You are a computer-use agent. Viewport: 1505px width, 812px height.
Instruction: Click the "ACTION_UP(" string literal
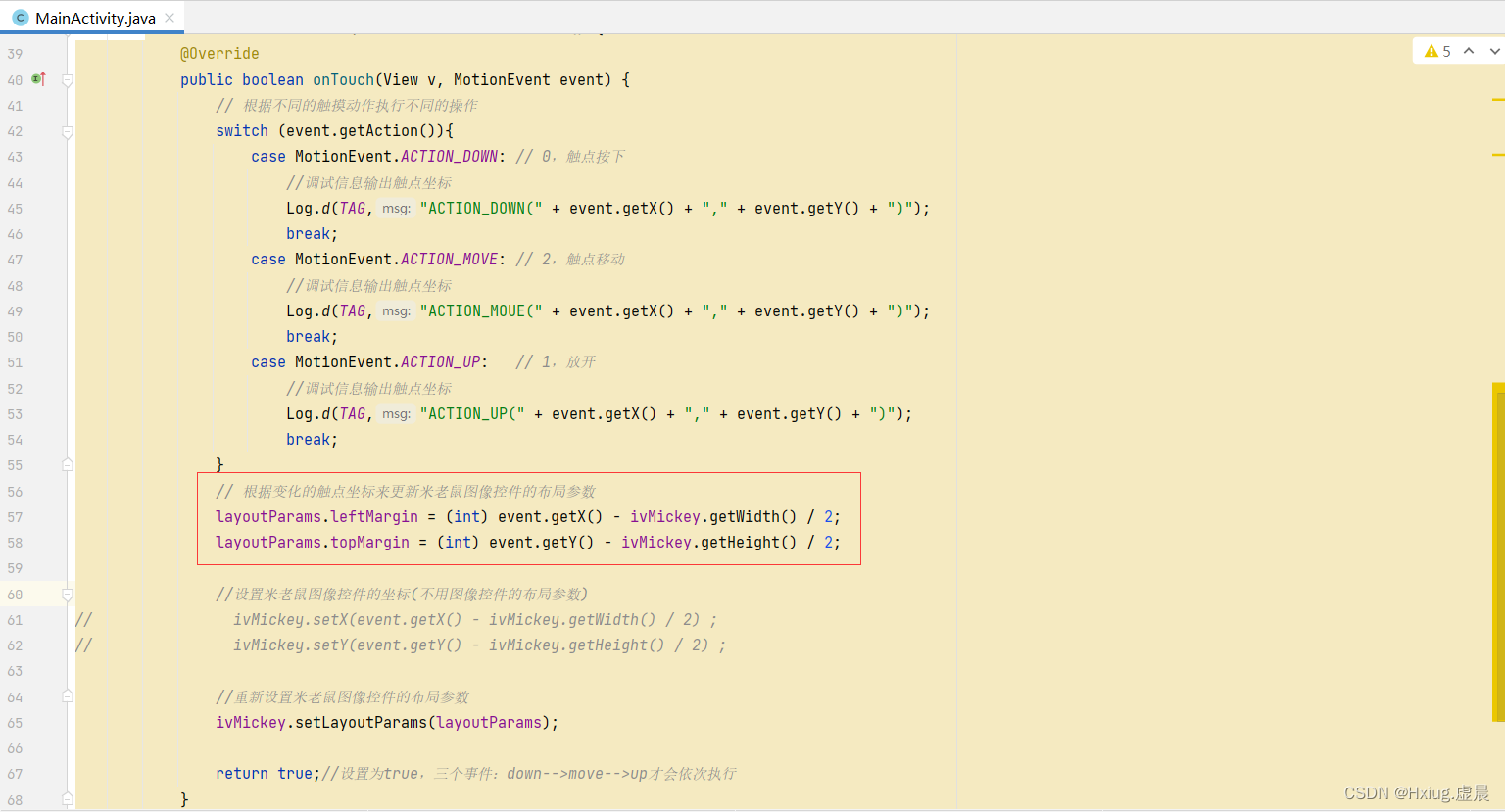[472, 414]
